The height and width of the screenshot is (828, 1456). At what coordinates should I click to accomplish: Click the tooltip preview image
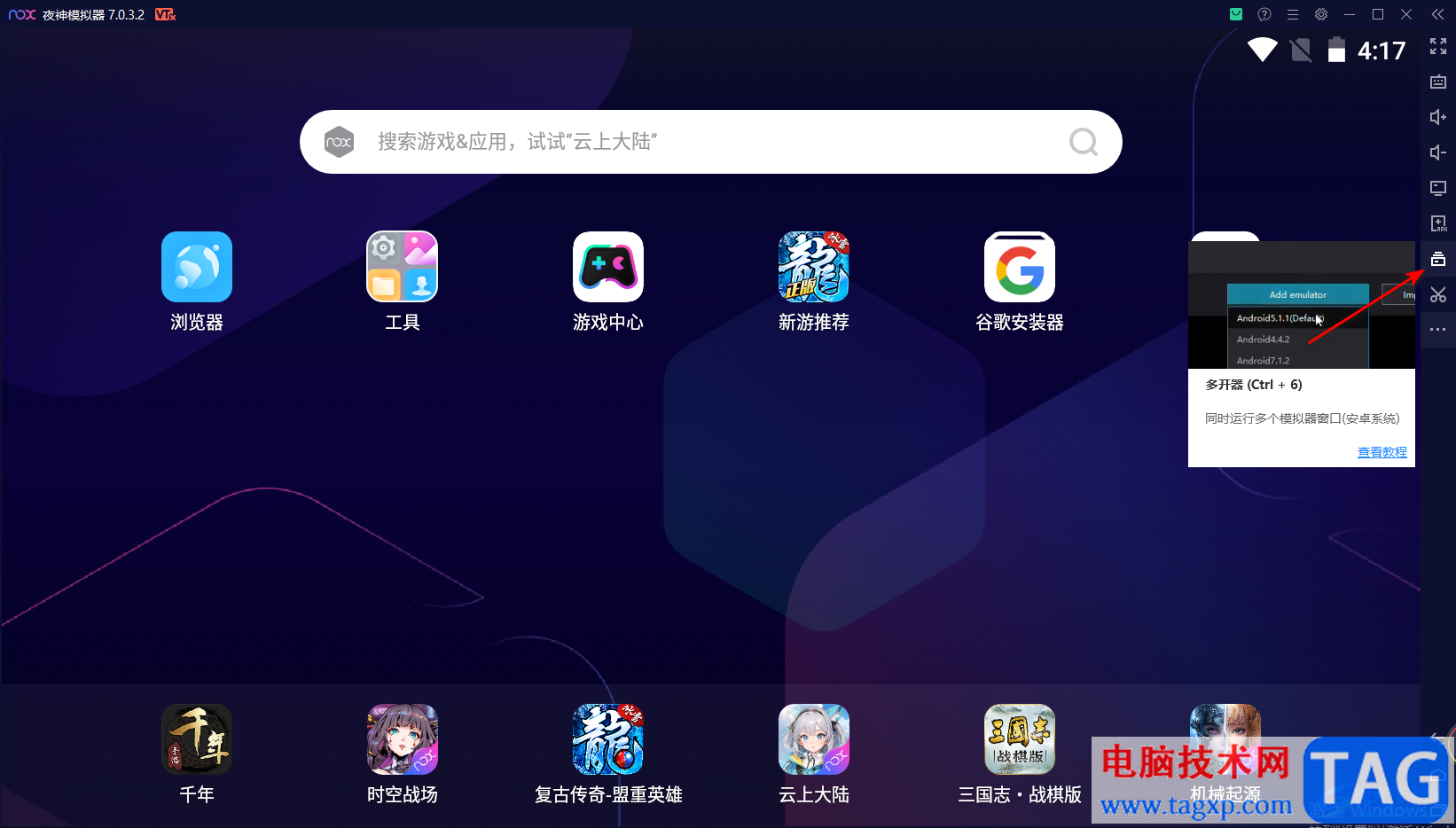[x=1302, y=304]
